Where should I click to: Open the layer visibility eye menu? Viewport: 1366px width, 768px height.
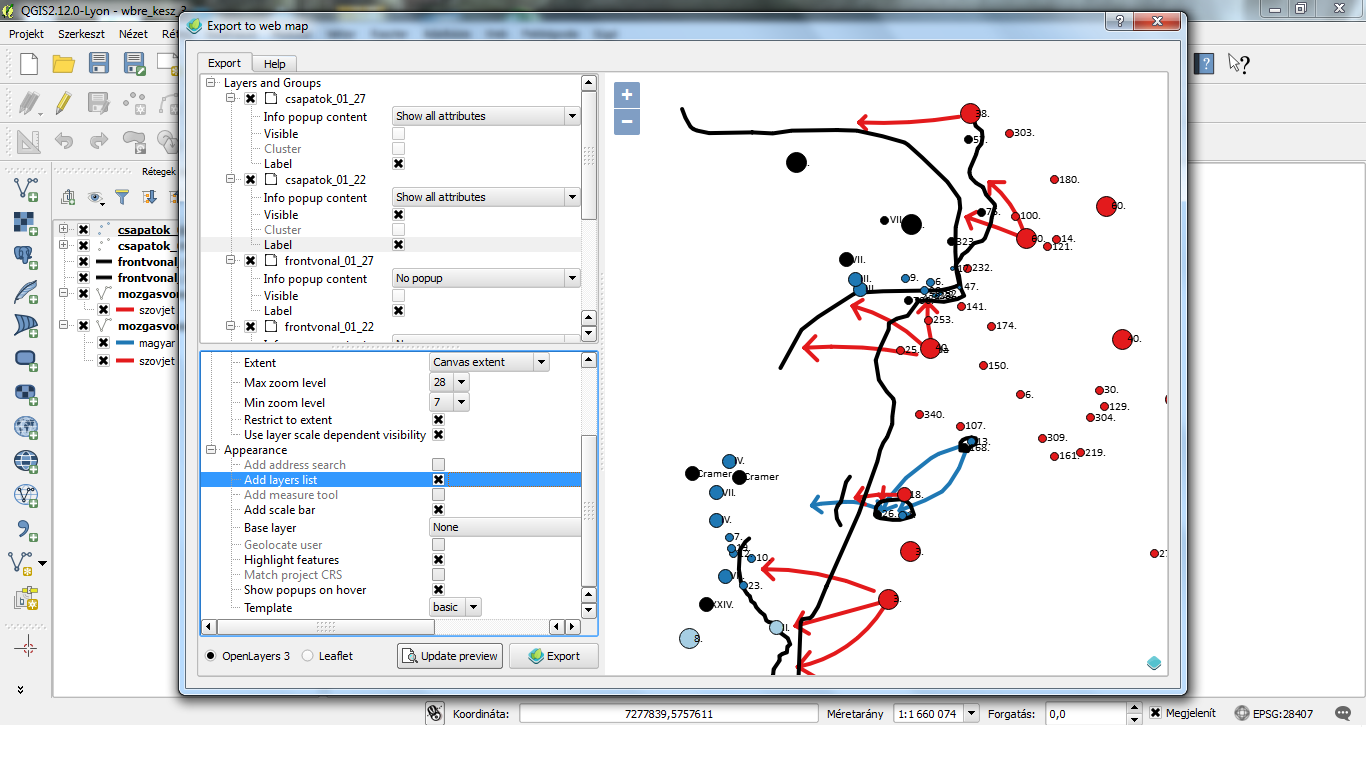[97, 197]
